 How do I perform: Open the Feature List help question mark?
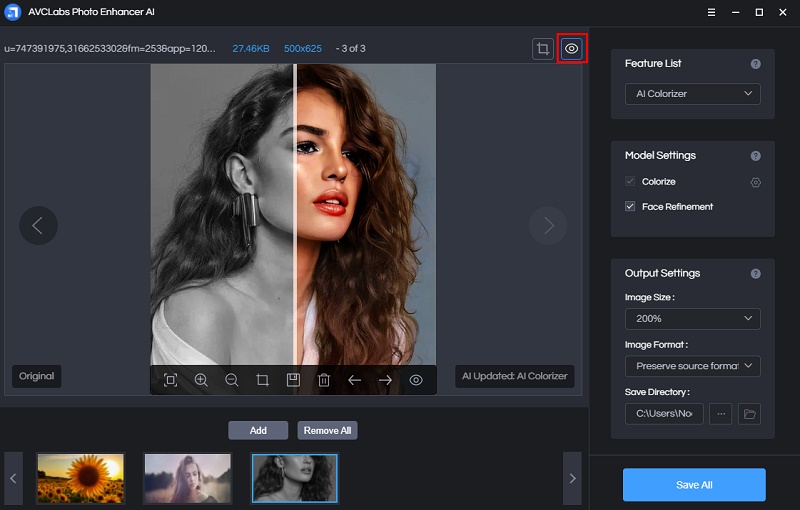click(756, 64)
